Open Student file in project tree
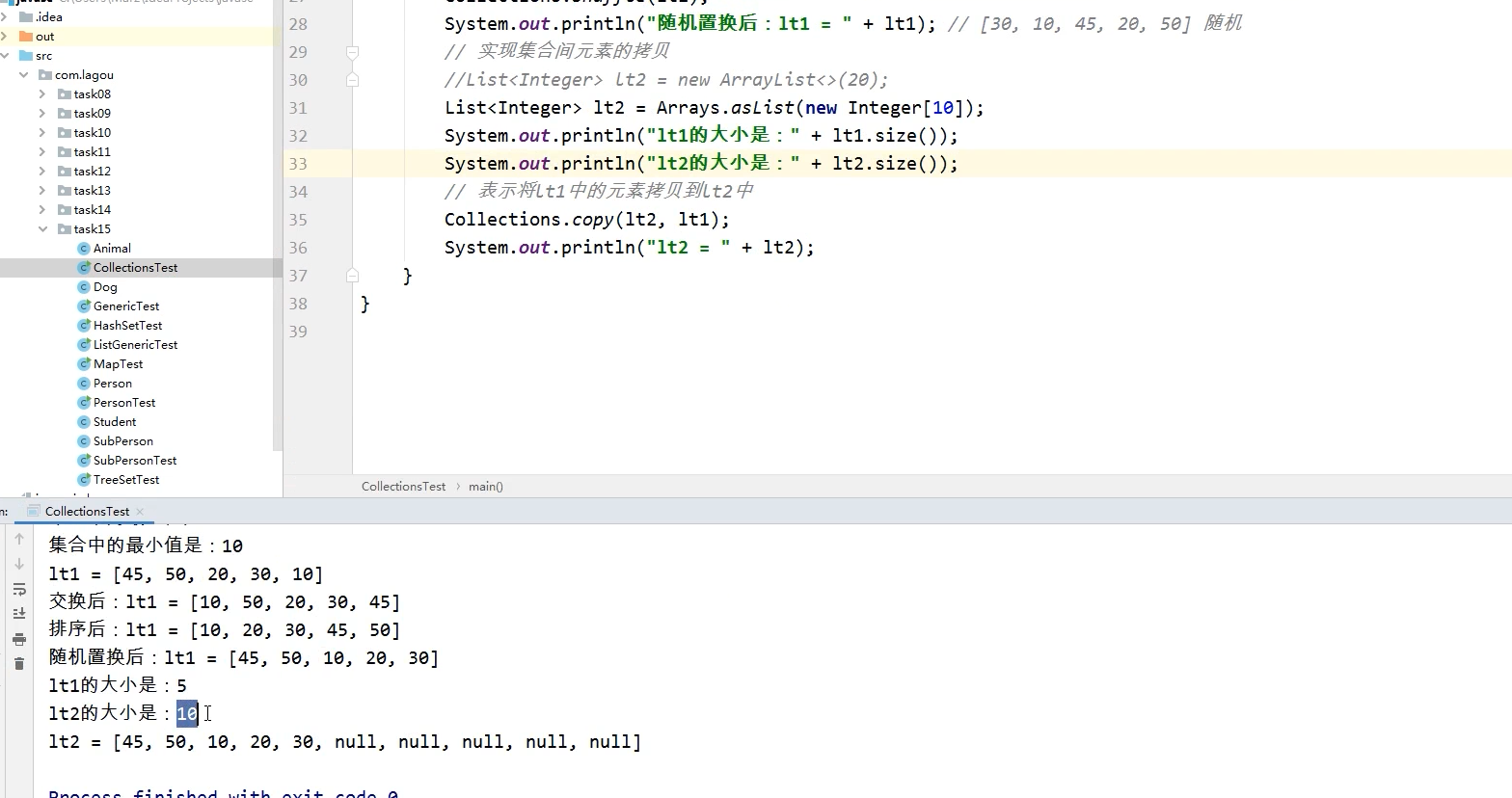 coord(115,422)
